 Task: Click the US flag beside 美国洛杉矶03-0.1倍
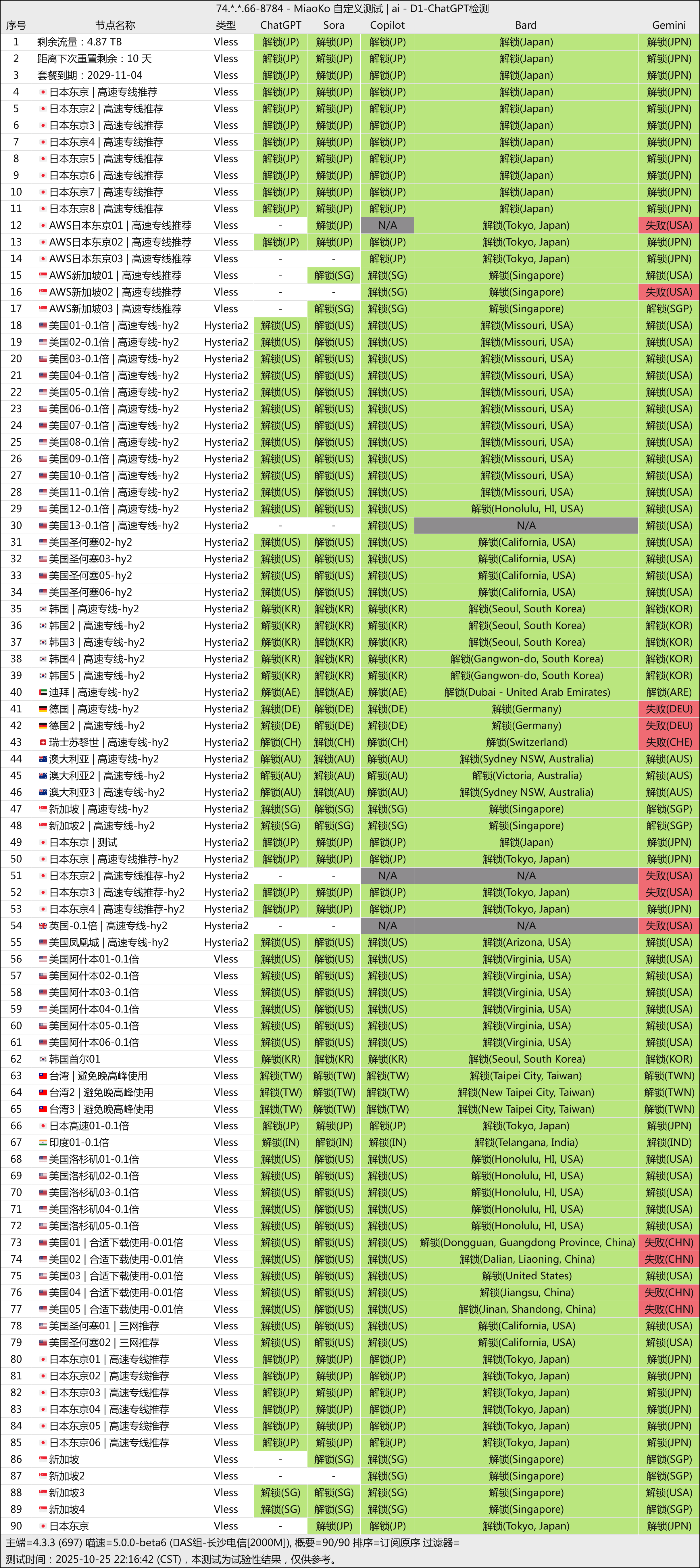(x=43, y=1193)
